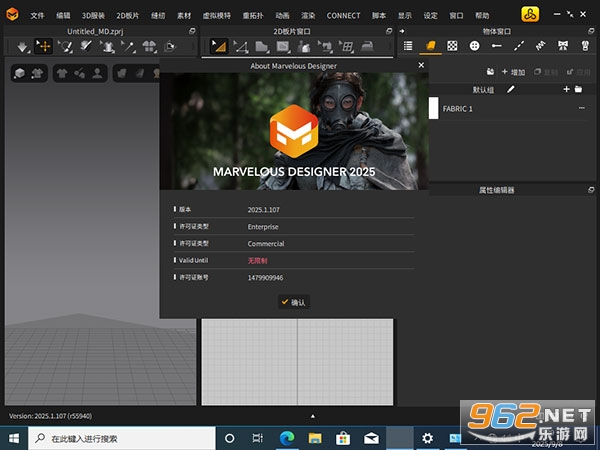
Task: Open the Topstitch dashed-line tab
Action: coord(518,46)
